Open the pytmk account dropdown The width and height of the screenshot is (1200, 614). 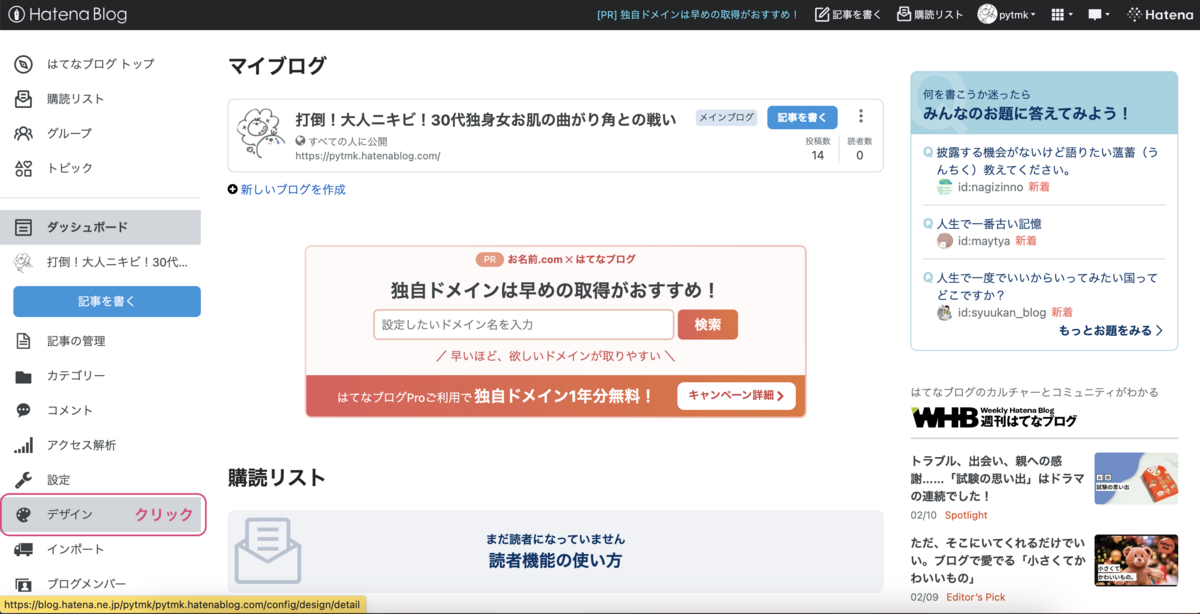pyautogui.click(x=1006, y=14)
